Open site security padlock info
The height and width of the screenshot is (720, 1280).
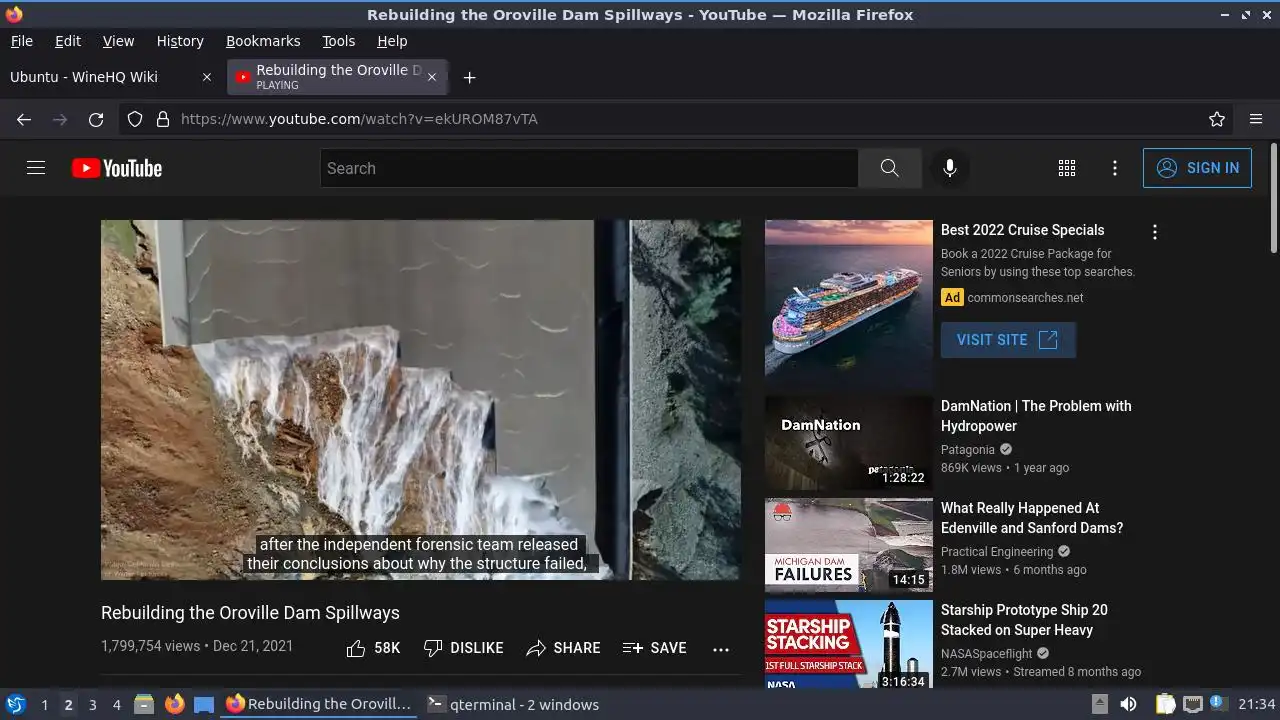[163, 119]
